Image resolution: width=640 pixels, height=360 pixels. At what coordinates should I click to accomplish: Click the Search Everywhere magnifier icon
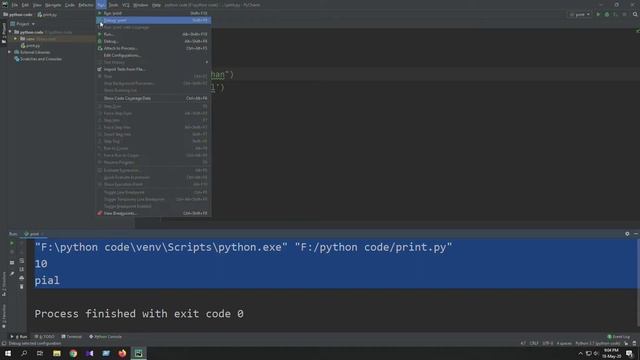tap(635, 14)
